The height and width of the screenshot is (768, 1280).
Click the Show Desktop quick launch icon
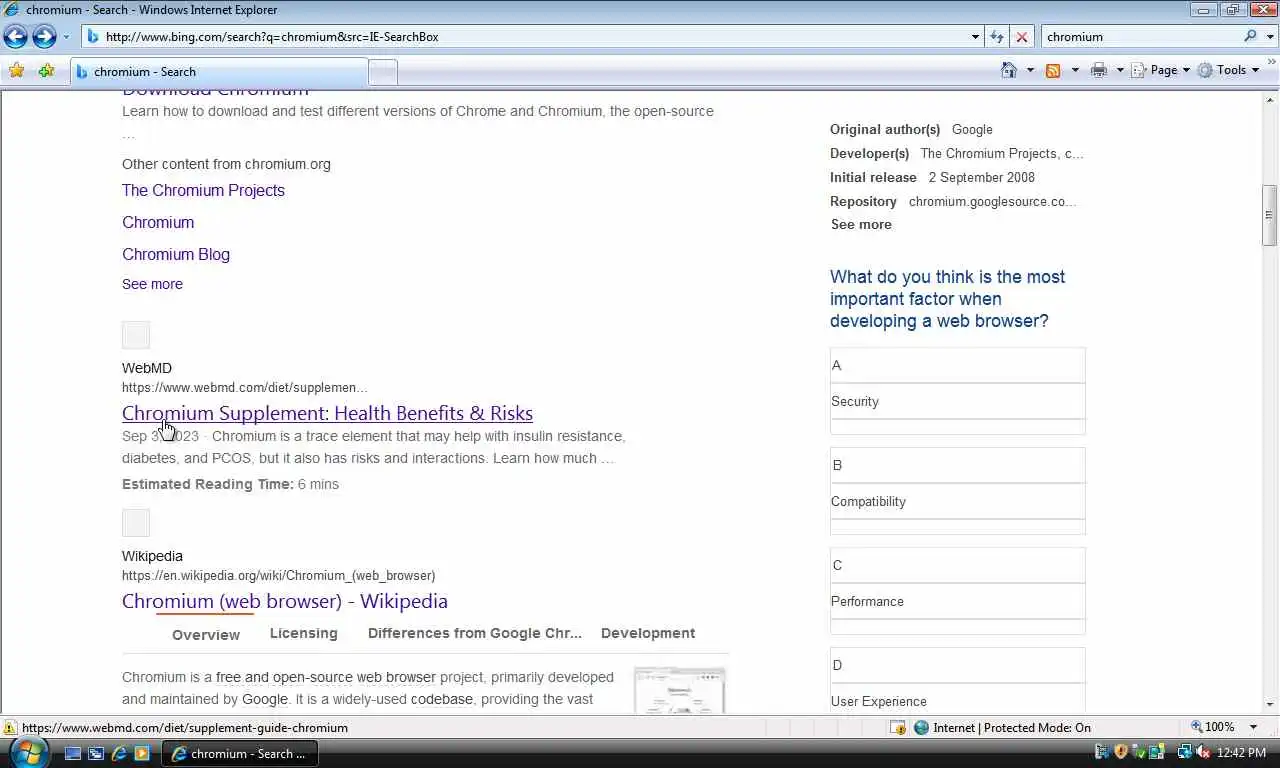pyautogui.click(x=73, y=753)
